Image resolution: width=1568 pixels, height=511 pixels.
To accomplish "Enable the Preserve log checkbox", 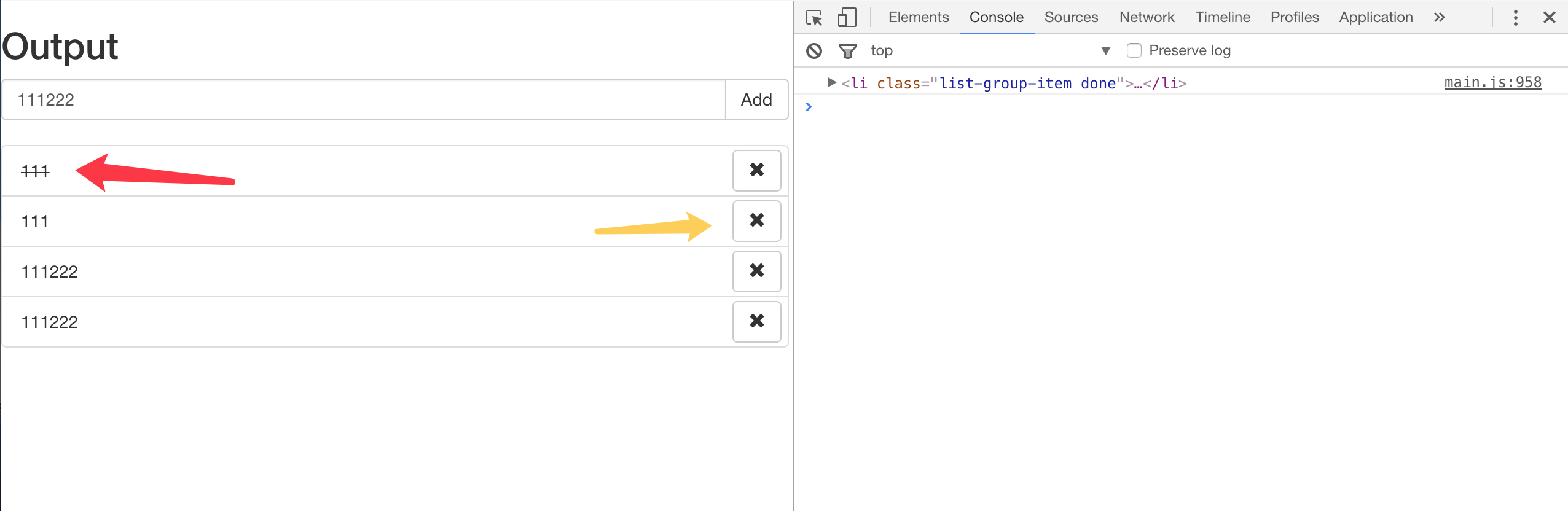I will [x=1134, y=51].
